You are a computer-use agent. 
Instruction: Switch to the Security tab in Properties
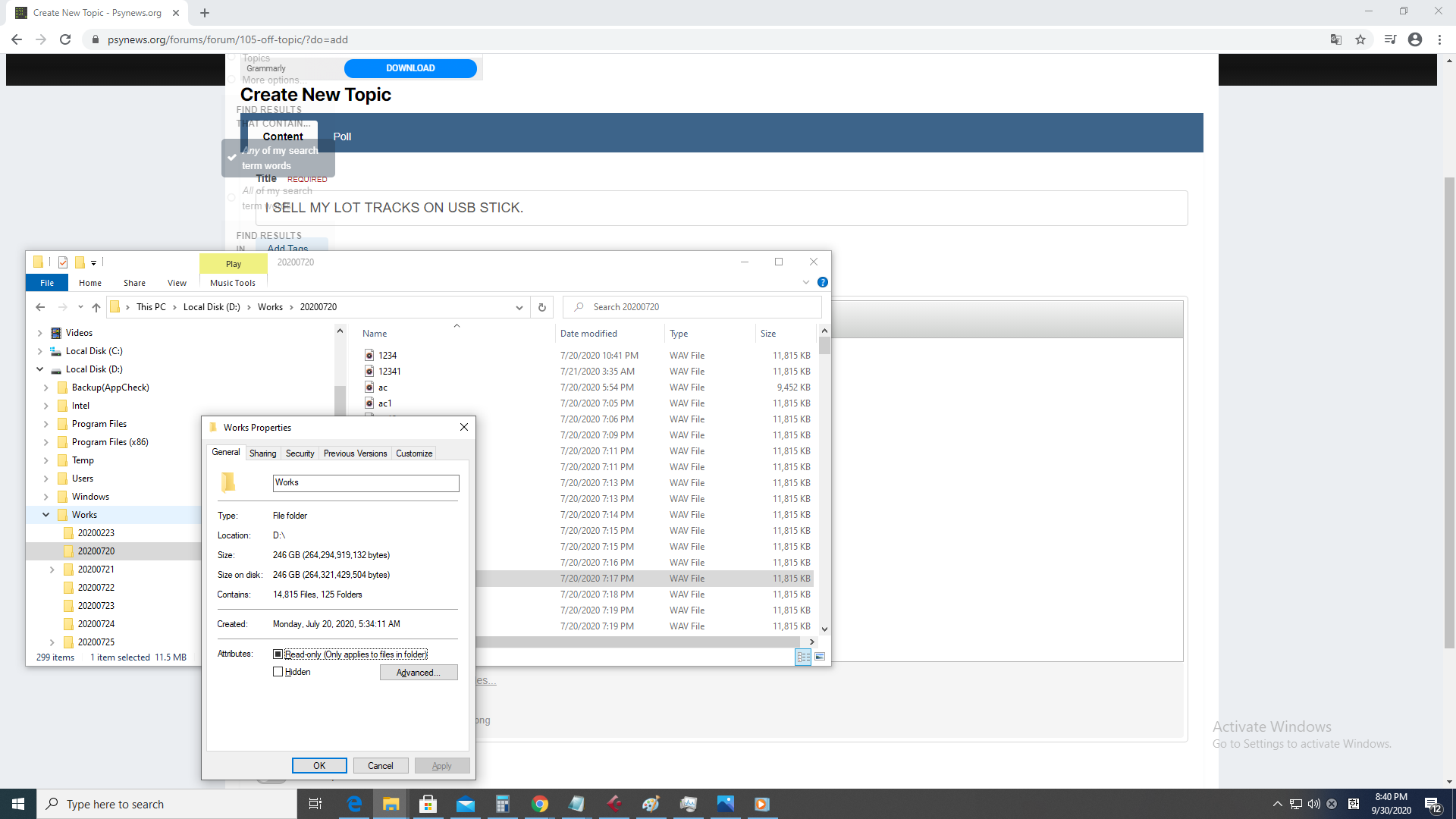click(x=300, y=453)
